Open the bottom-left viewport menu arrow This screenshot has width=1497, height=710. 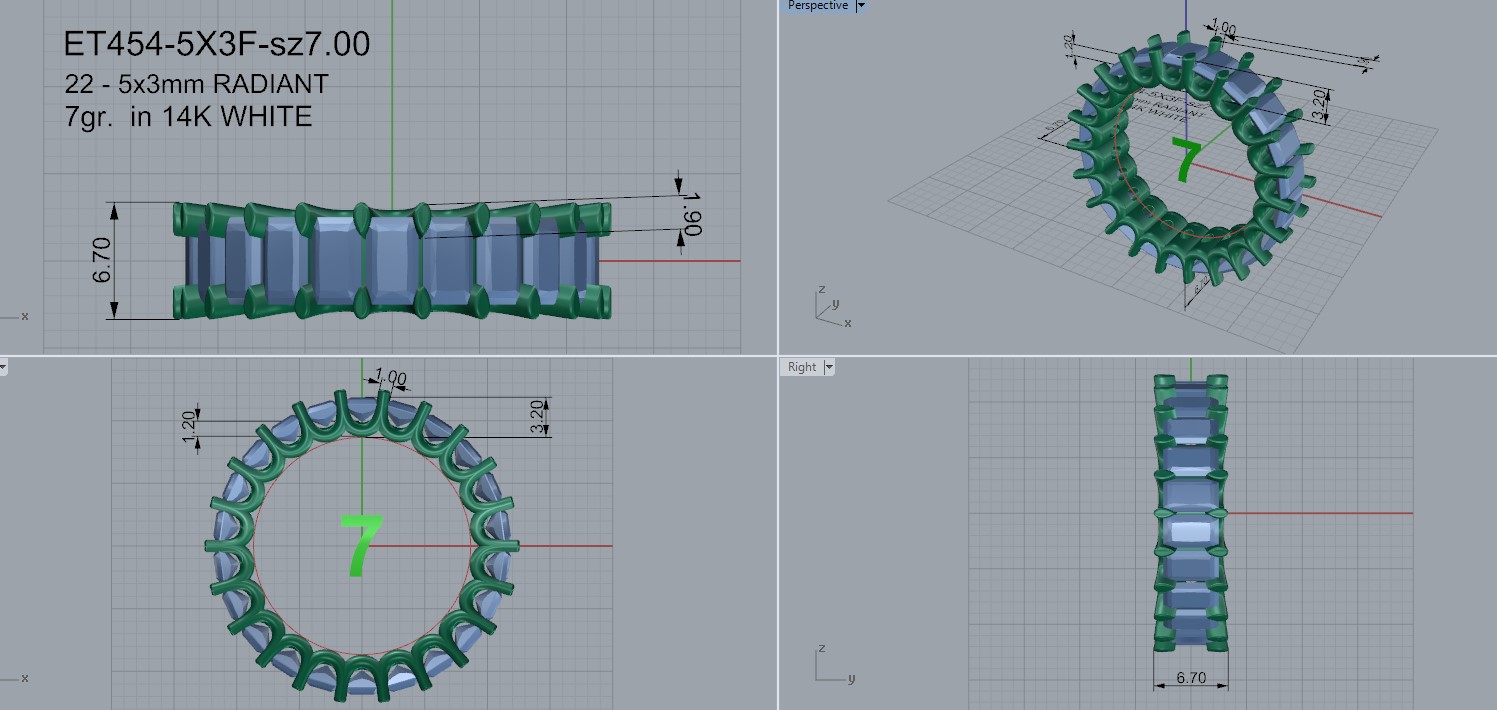point(3,368)
